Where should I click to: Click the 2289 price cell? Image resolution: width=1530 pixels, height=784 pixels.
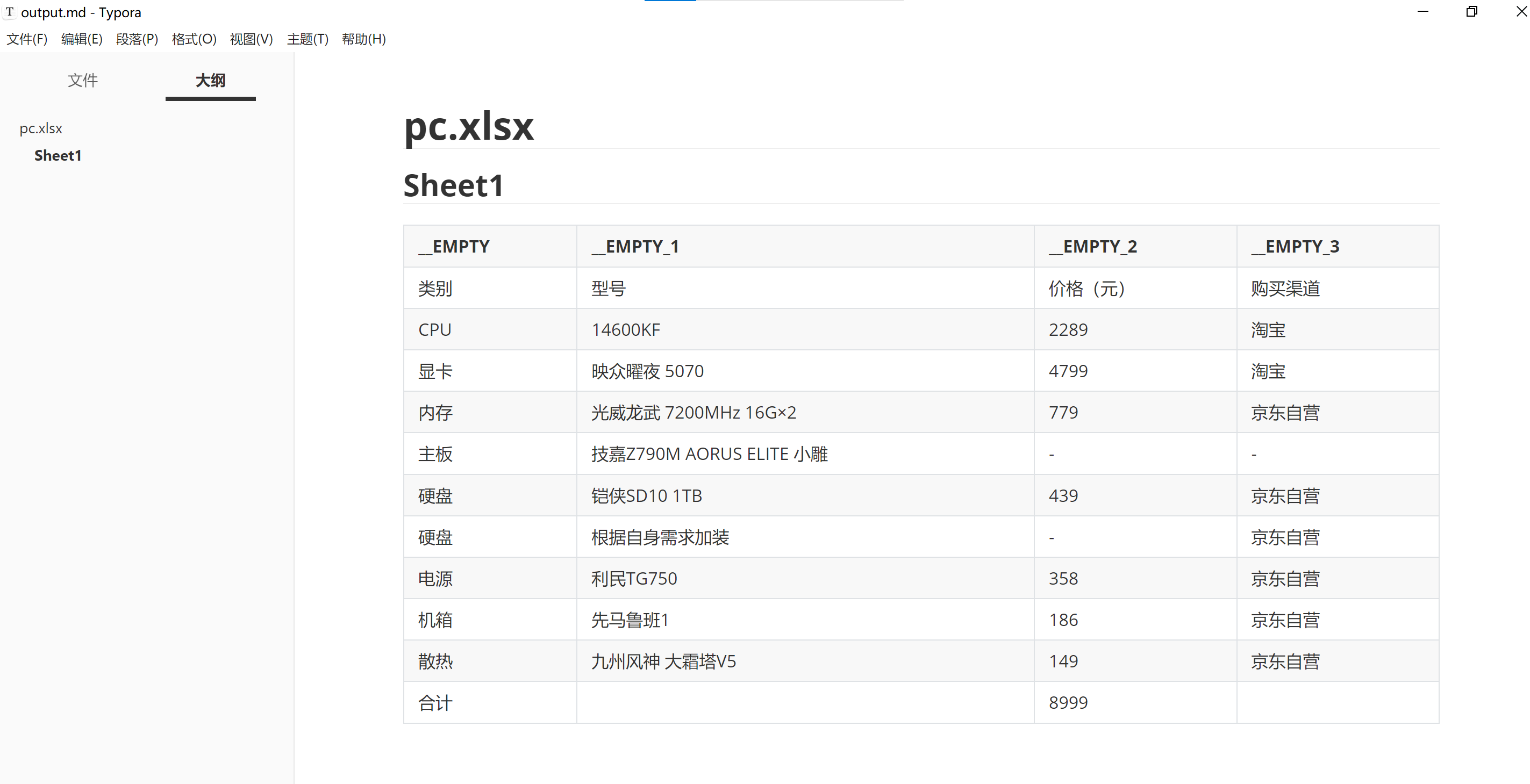point(1135,329)
